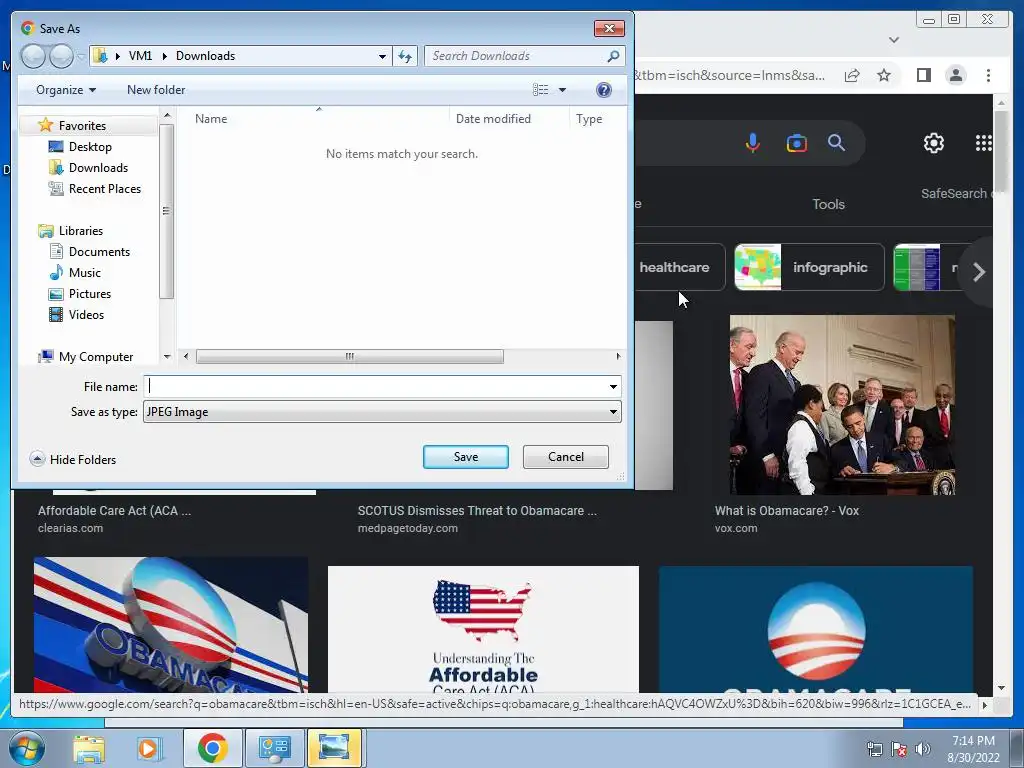Viewport: 1024px width, 768px height.
Task: Collapse the pane with Hide Folders
Action: tap(73, 459)
